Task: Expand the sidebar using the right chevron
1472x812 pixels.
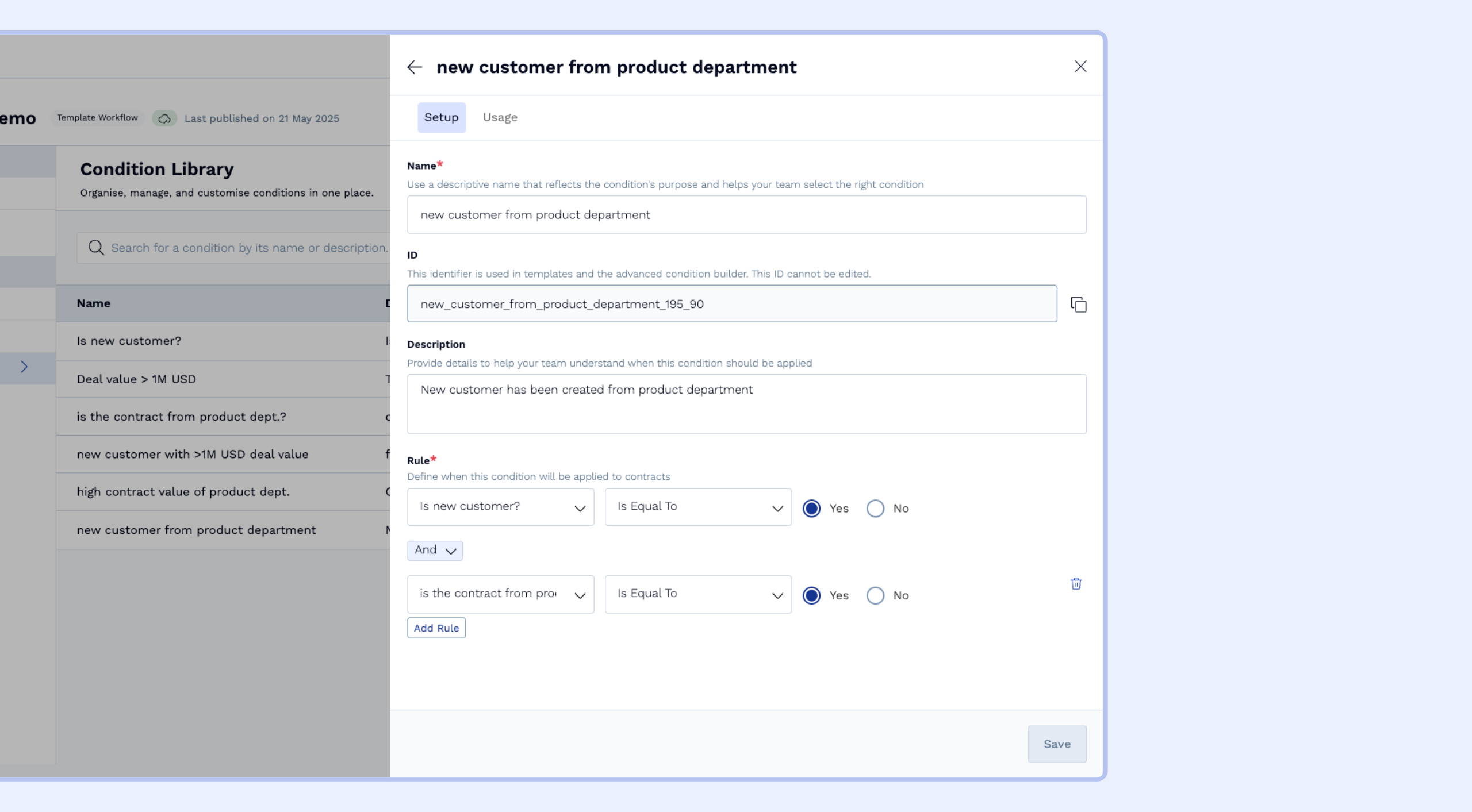Action: point(24,367)
